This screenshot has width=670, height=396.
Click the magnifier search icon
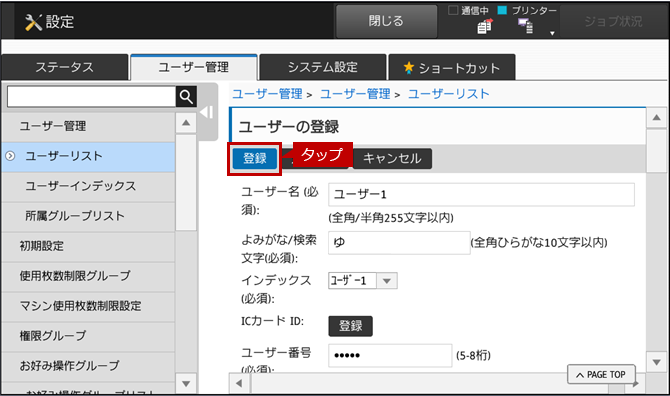(186, 97)
